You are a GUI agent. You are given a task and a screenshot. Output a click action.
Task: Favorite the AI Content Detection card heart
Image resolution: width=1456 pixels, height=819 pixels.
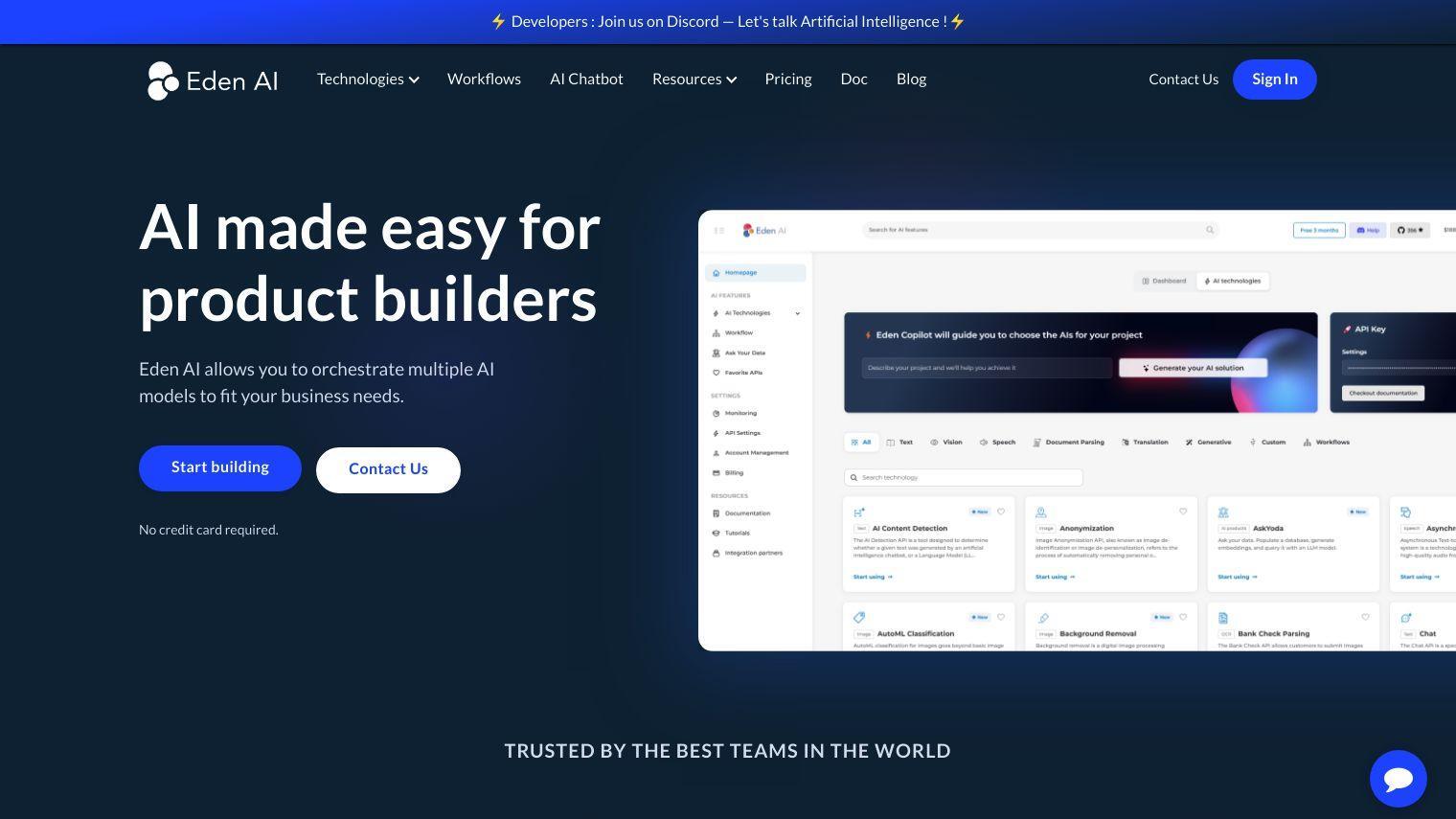tap(1001, 512)
